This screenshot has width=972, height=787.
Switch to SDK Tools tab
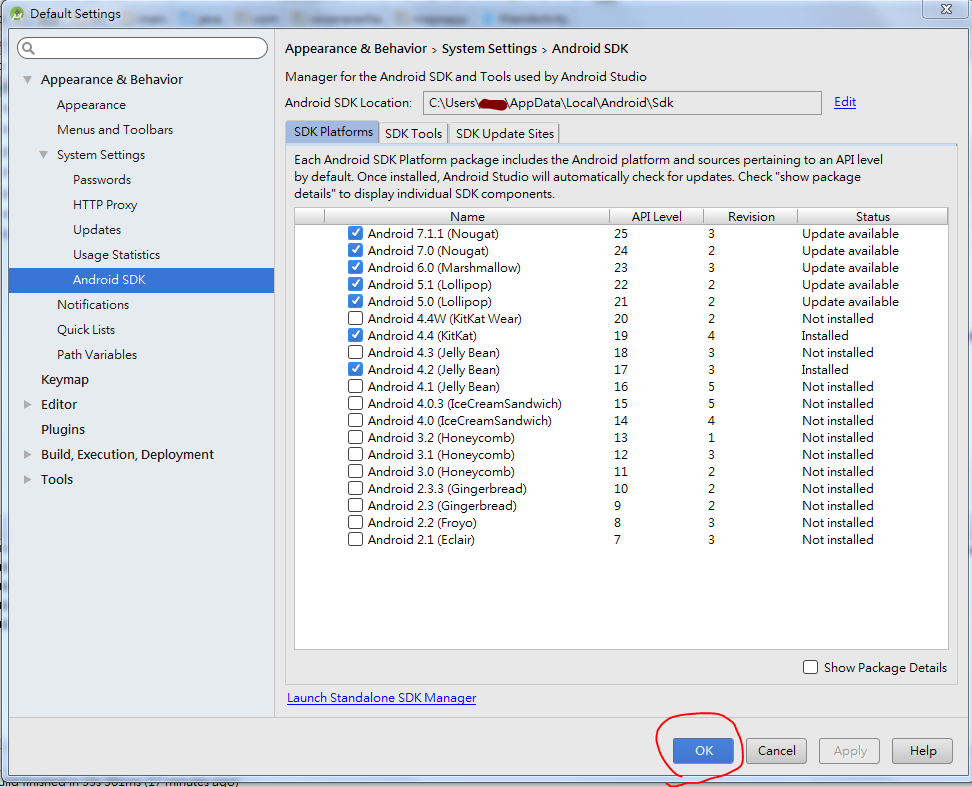click(413, 133)
